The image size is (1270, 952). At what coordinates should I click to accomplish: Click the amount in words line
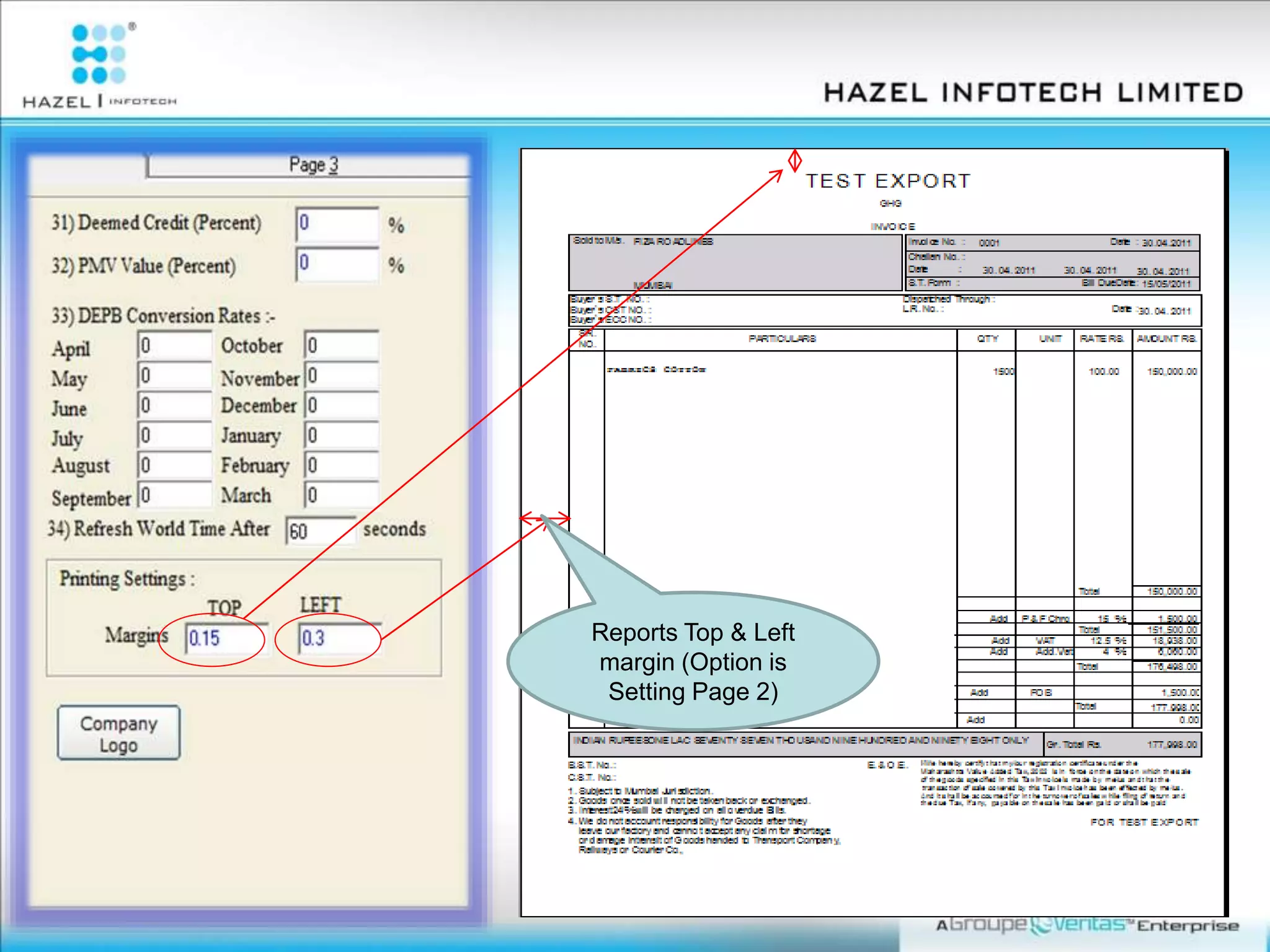coord(801,741)
